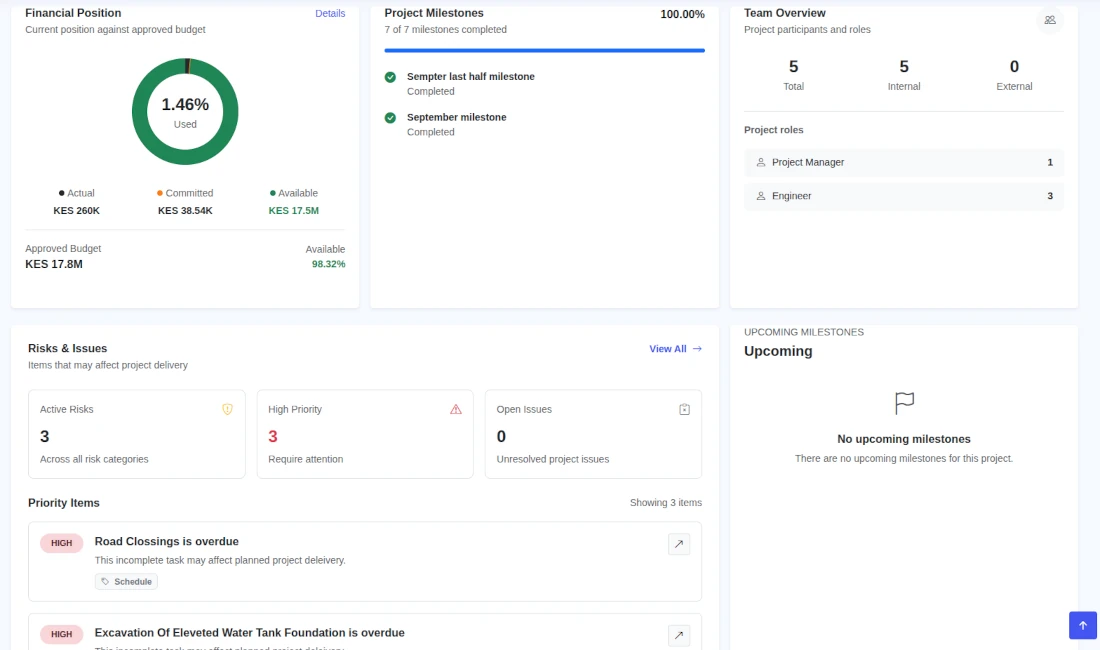The width and height of the screenshot is (1100, 650).
Task: Select the Active Risks summary card
Action: tap(137, 434)
